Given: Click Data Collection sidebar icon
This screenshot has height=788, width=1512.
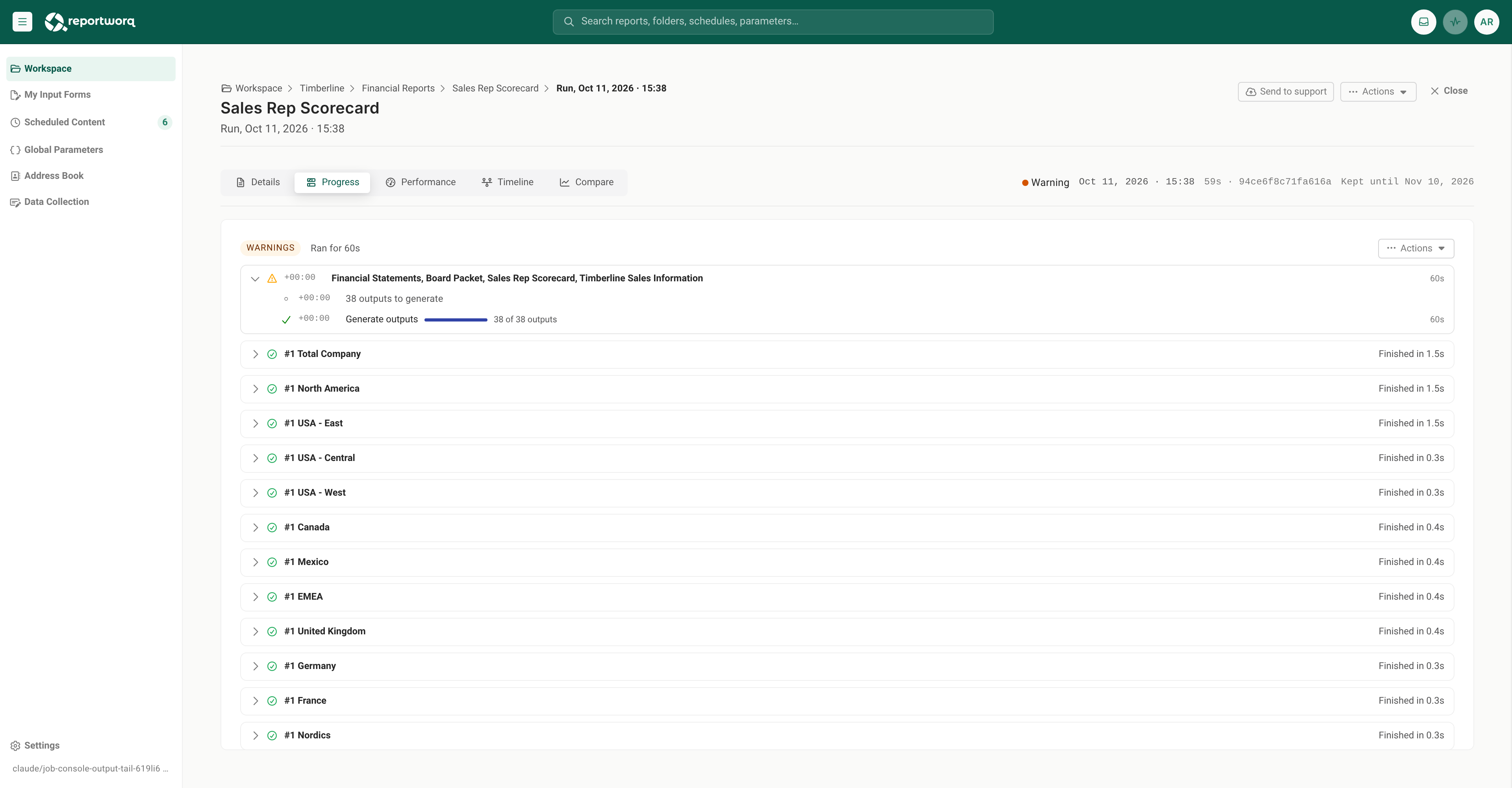Looking at the screenshot, I should (15, 202).
